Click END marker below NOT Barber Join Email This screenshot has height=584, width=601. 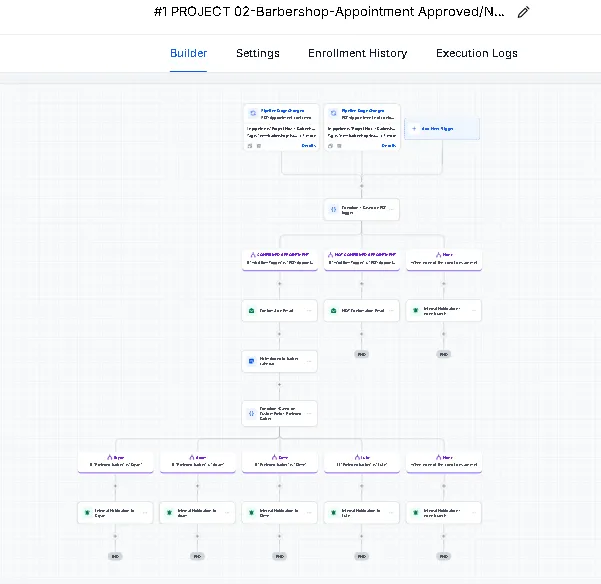362,354
